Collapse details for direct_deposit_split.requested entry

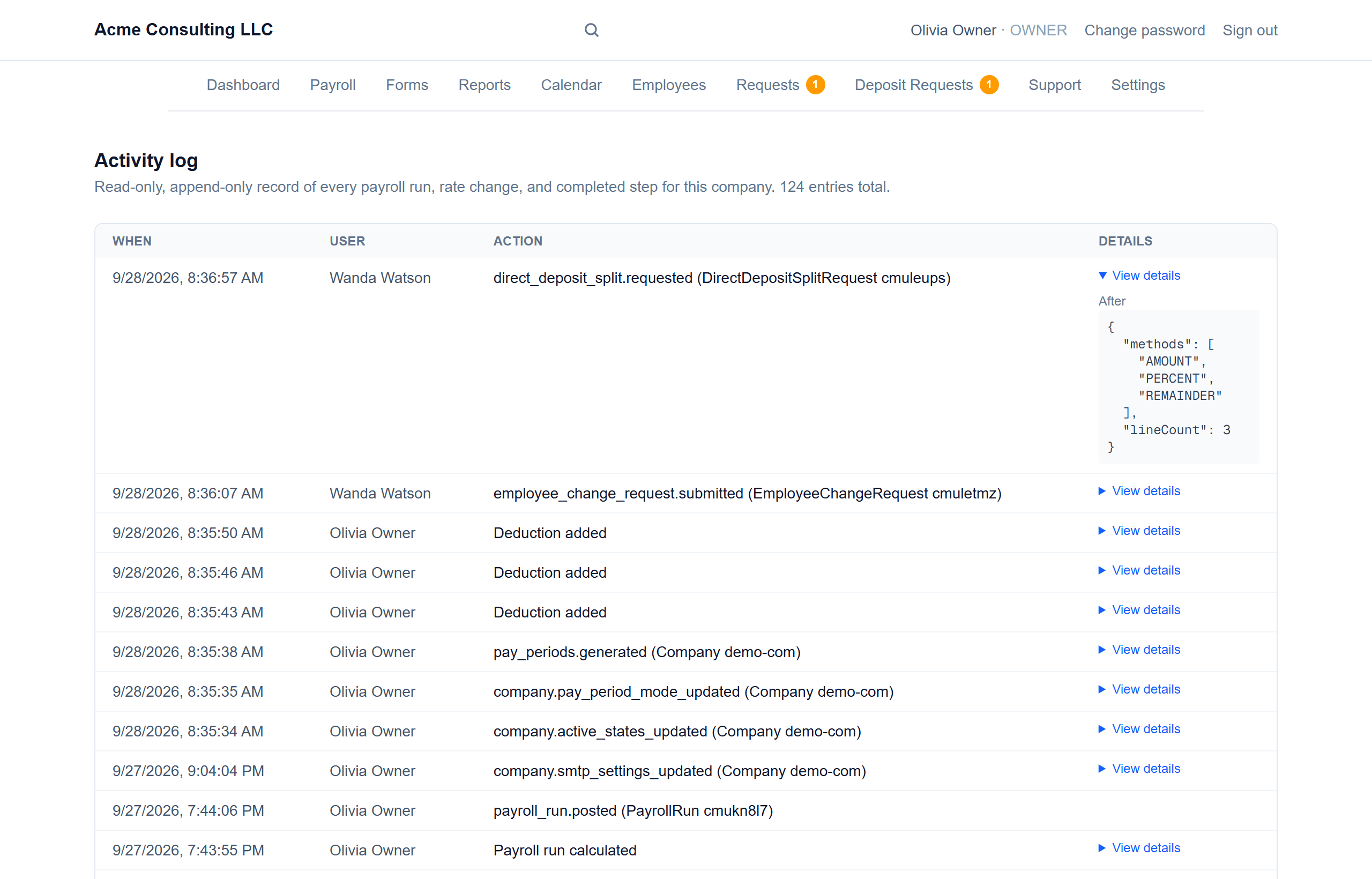pyautogui.click(x=1139, y=275)
